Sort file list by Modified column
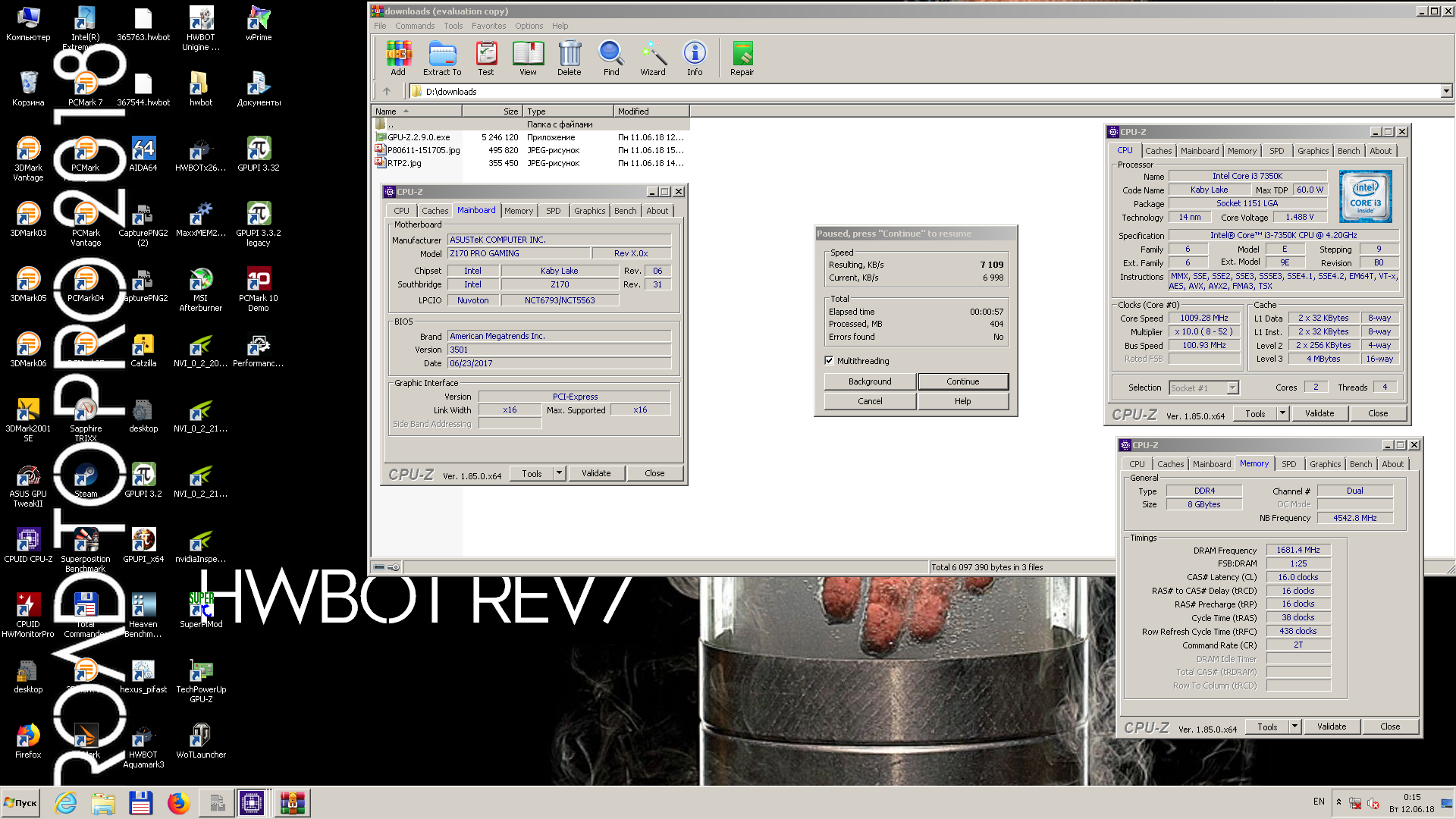1456x819 pixels. (651, 111)
